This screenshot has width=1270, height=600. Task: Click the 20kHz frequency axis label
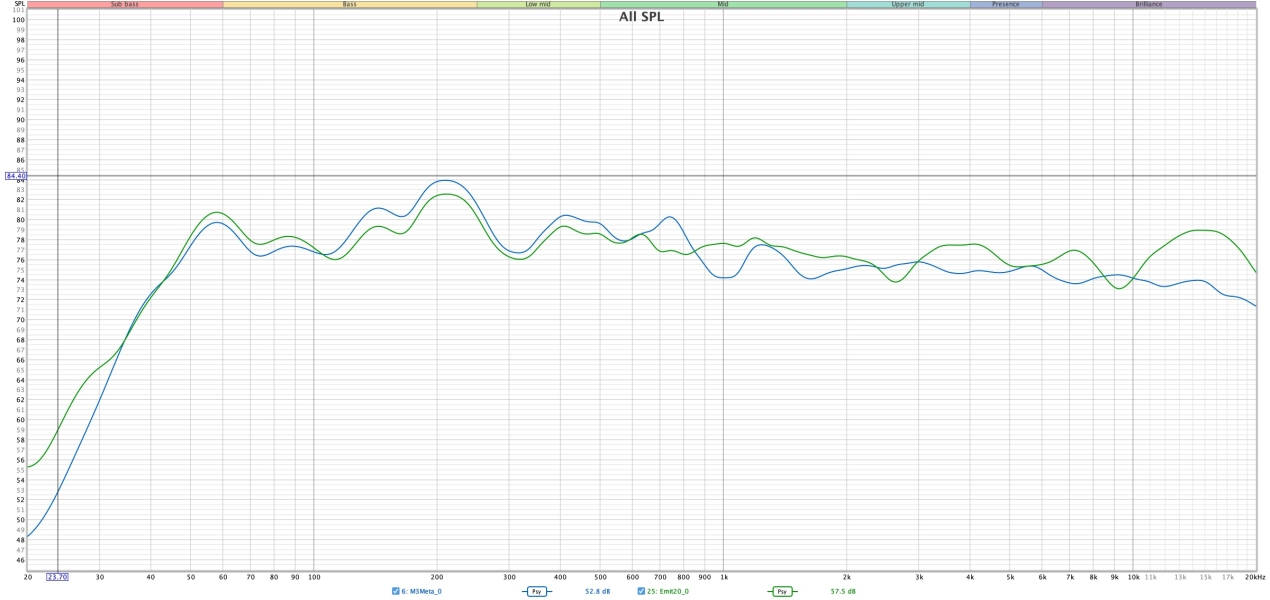click(1255, 577)
